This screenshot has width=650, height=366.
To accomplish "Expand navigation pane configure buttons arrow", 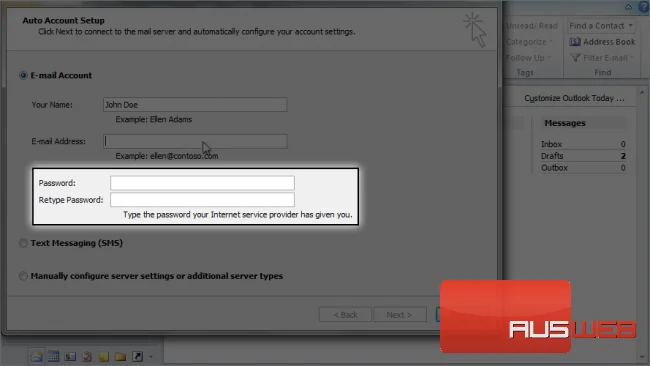I will point(151,356).
